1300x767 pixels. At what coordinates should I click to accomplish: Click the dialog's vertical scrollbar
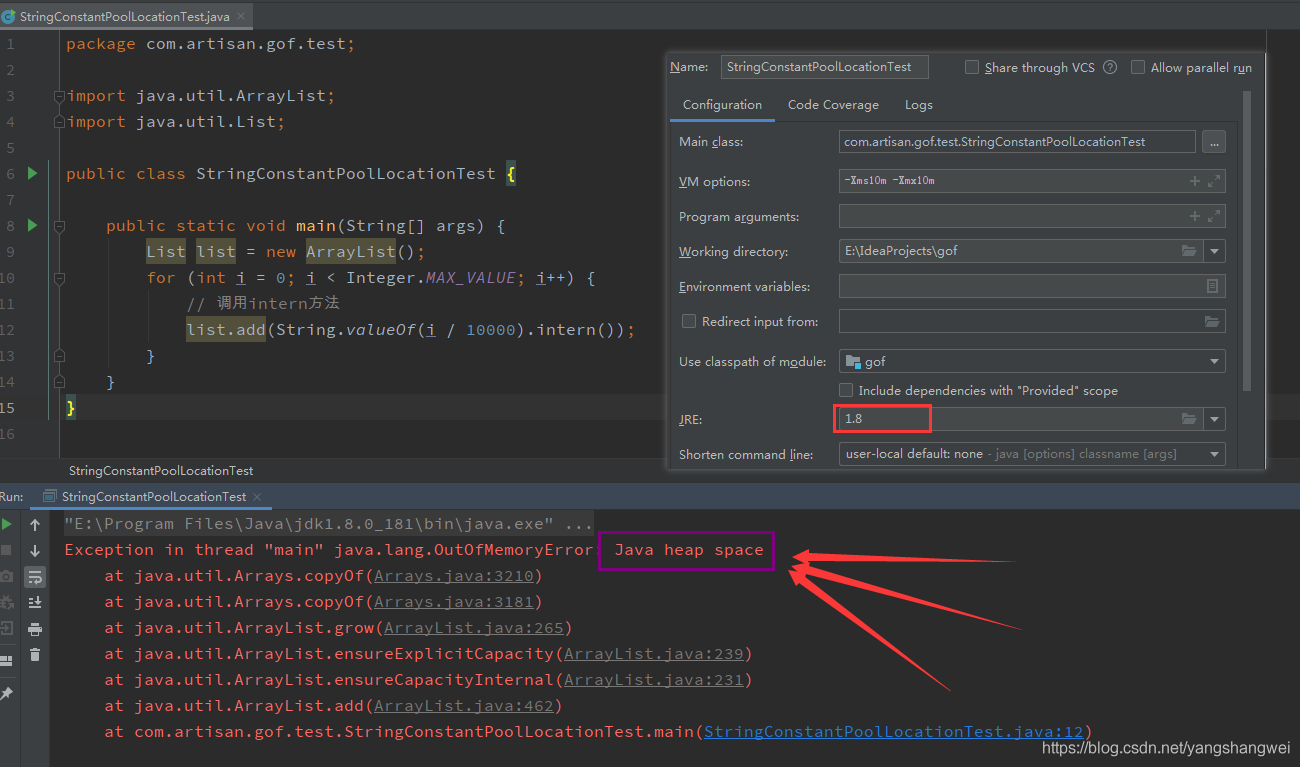[1246, 240]
